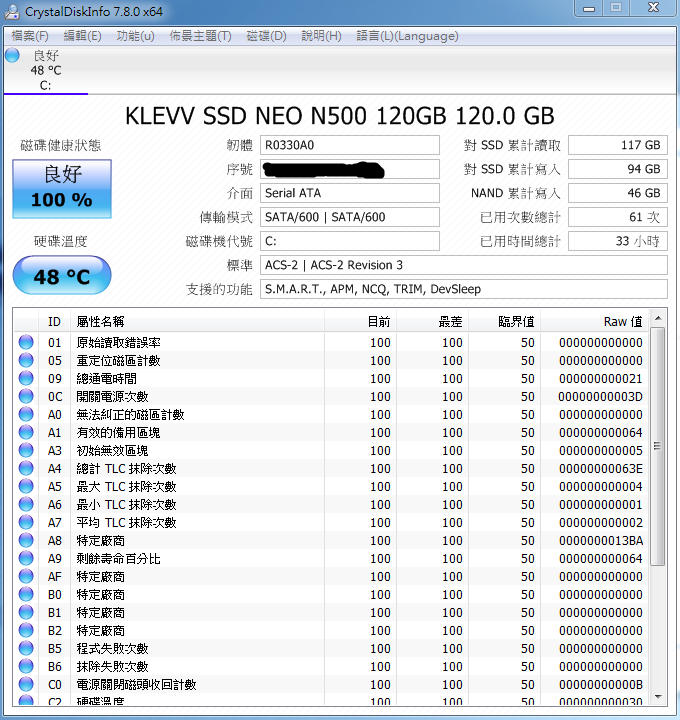Open the 說明(H) menu
Screen dimensions: 680x720
pyautogui.click(x=321, y=36)
